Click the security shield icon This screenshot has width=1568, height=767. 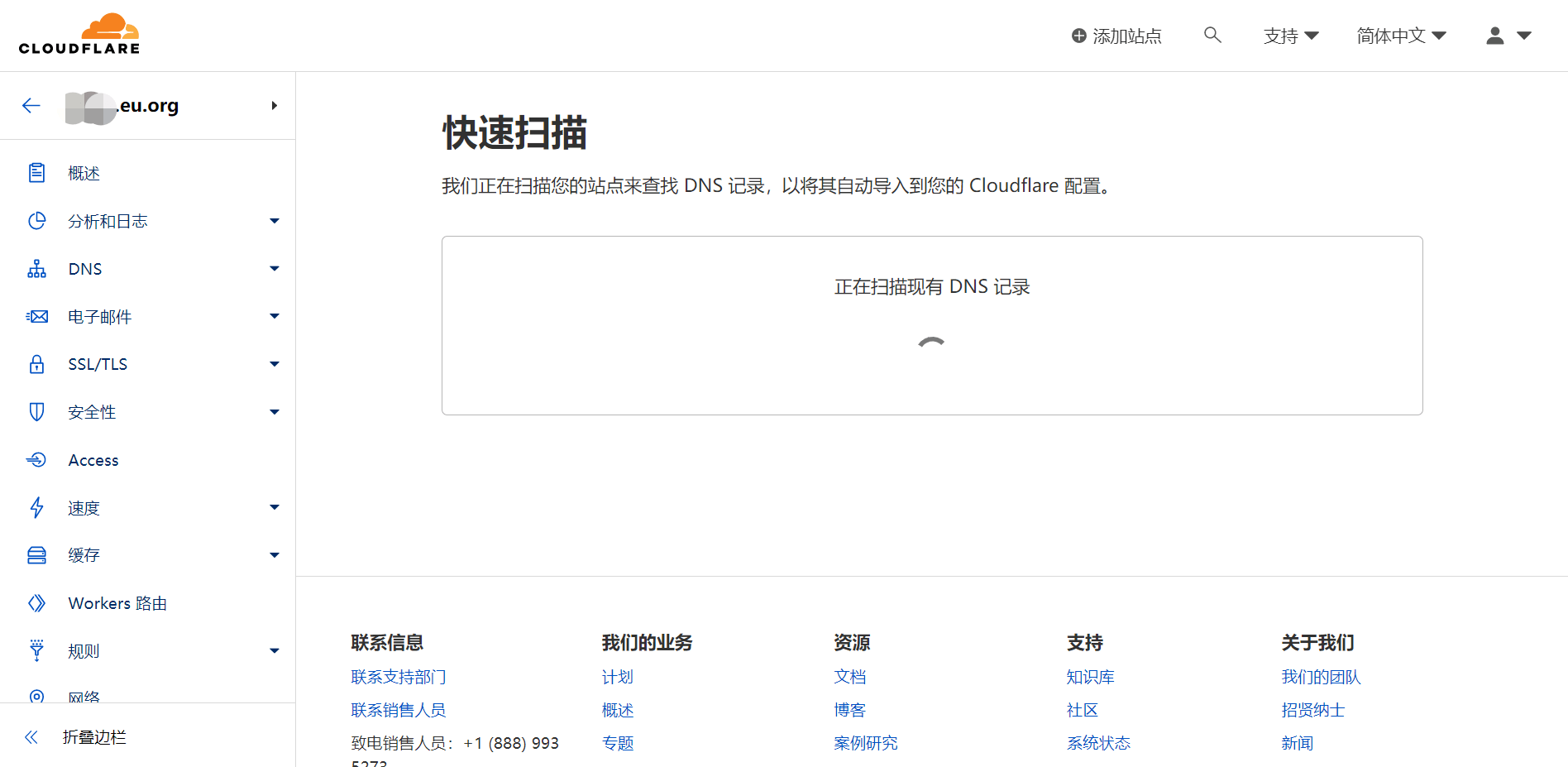36,412
